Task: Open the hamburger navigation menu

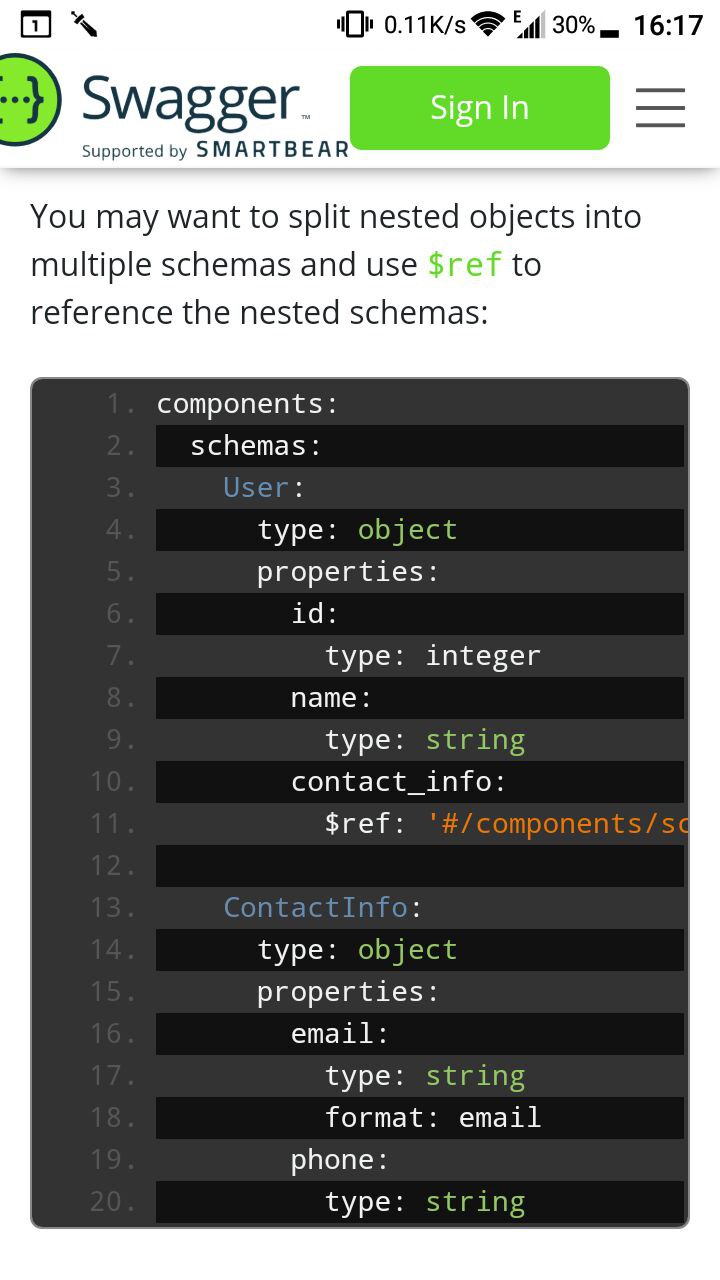Action: point(660,108)
